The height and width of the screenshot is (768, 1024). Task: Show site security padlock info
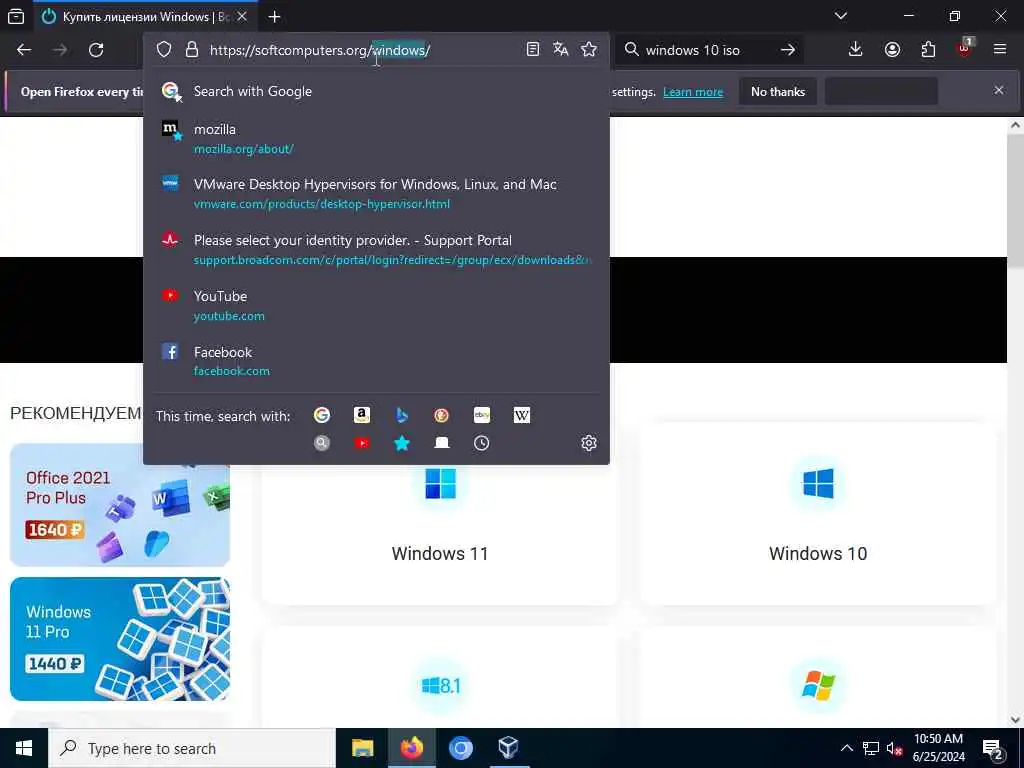(191, 50)
